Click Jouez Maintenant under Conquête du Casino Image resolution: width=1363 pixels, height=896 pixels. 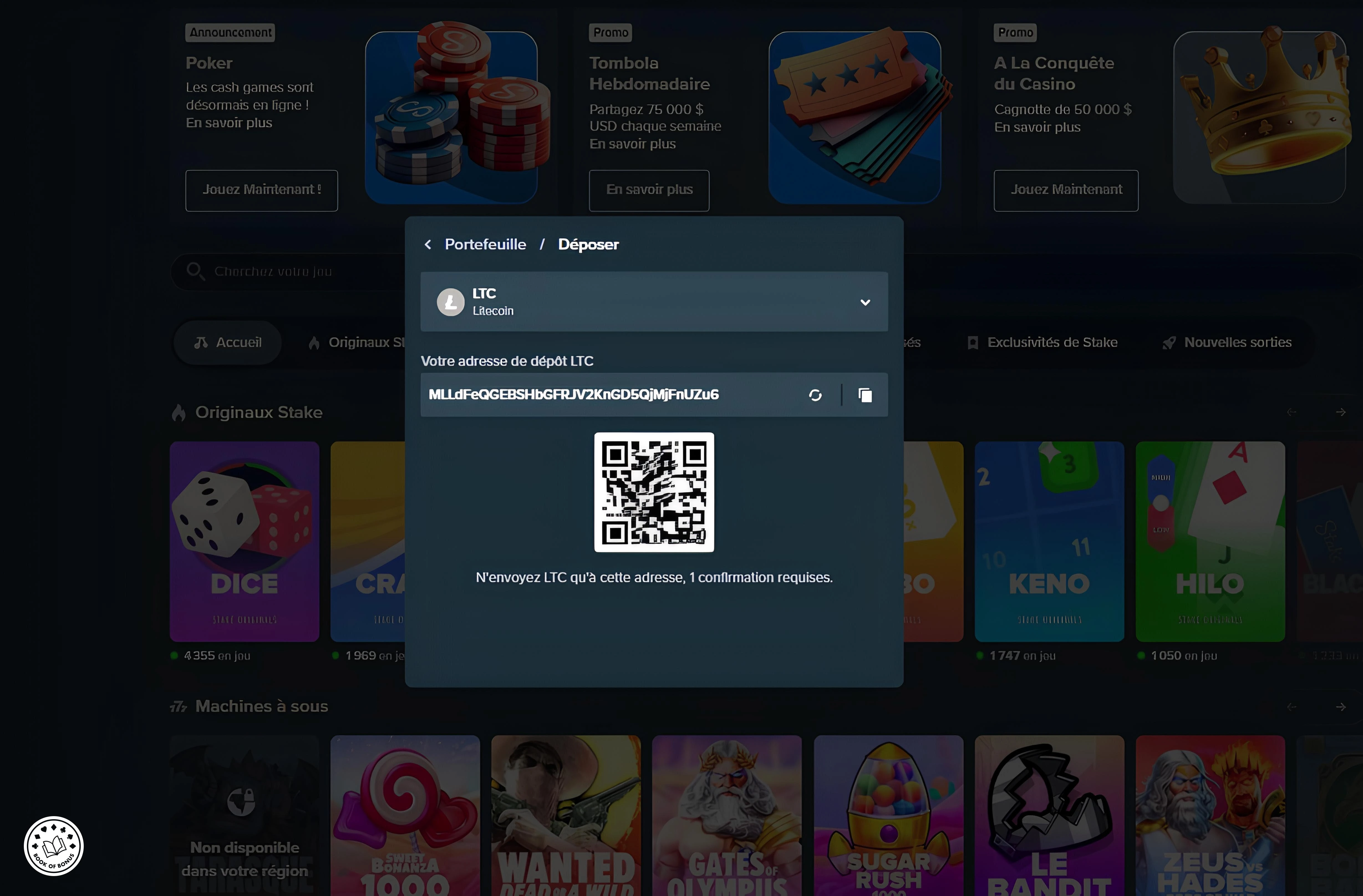(1066, 190)
